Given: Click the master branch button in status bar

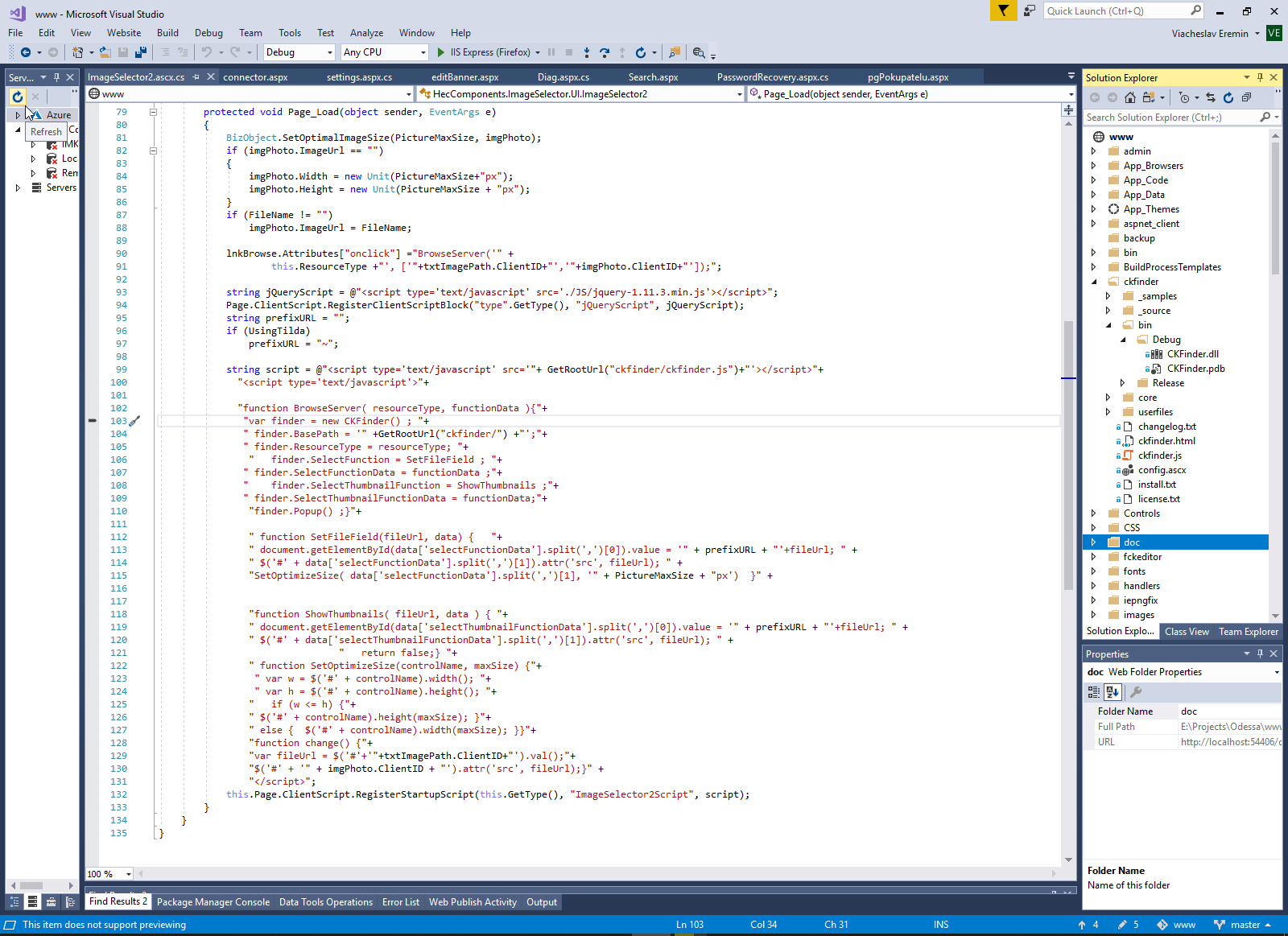Looking at the screenshot, I should point(1243,925).
